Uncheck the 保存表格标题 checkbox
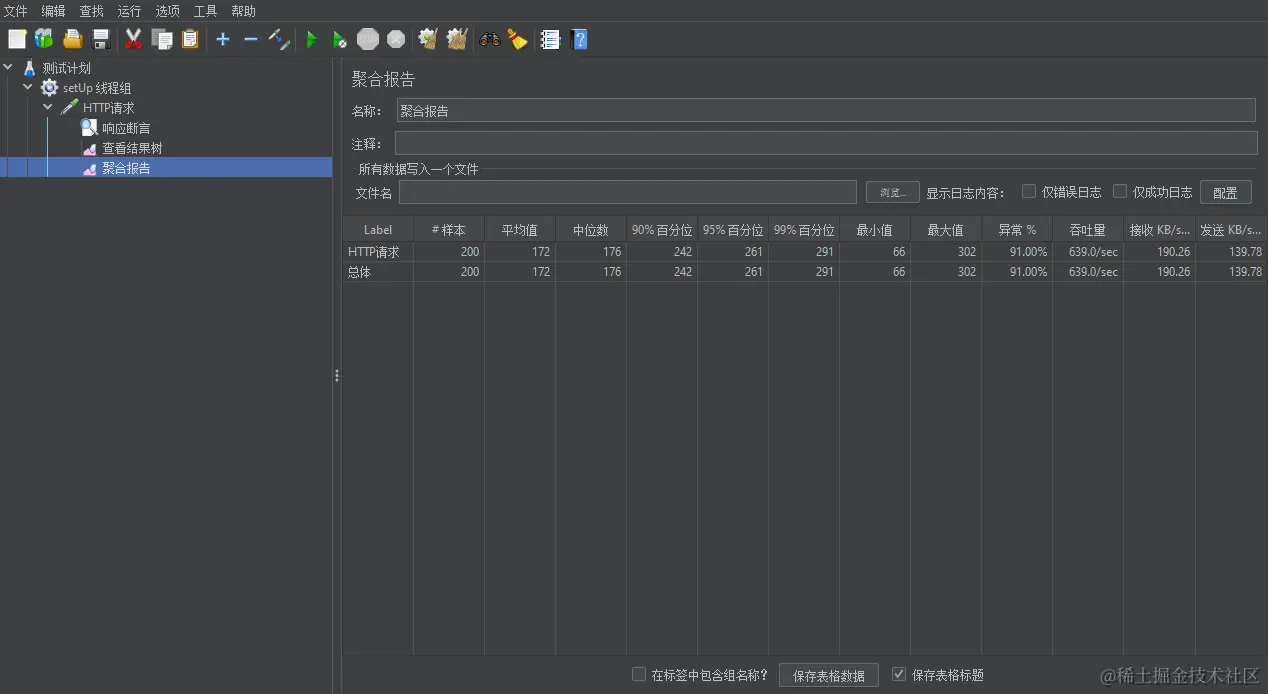 click(x=899, y=675)
